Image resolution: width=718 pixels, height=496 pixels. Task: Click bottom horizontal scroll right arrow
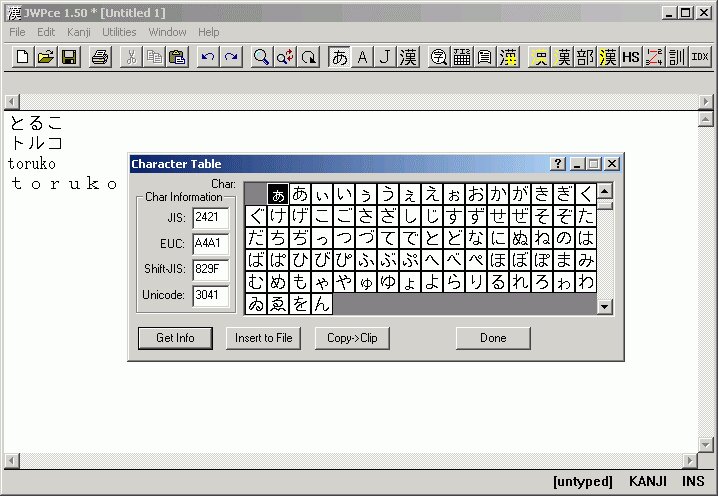pos(690,460)
